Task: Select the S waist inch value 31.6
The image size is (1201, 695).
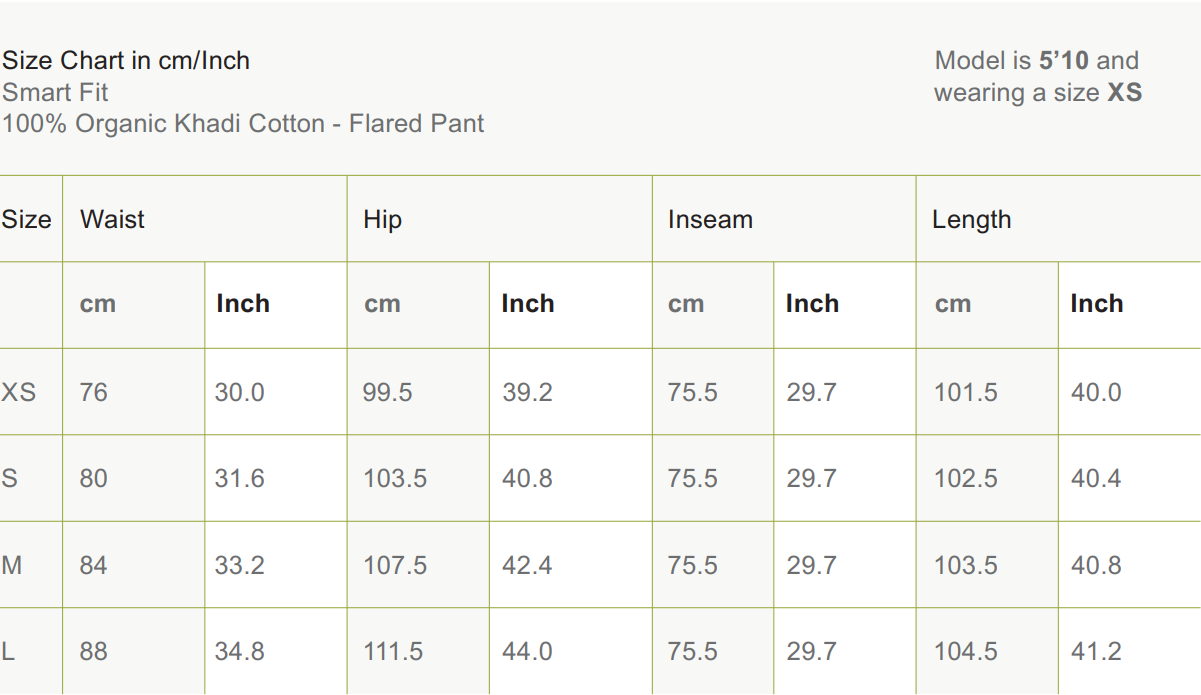Action: coord(239,479)
